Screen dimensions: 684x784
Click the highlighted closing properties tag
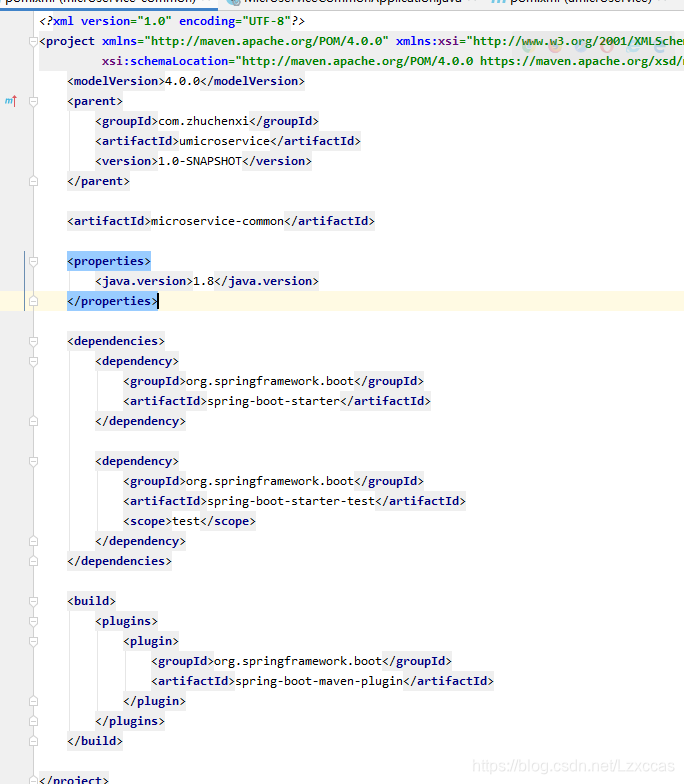coord(112,301)
